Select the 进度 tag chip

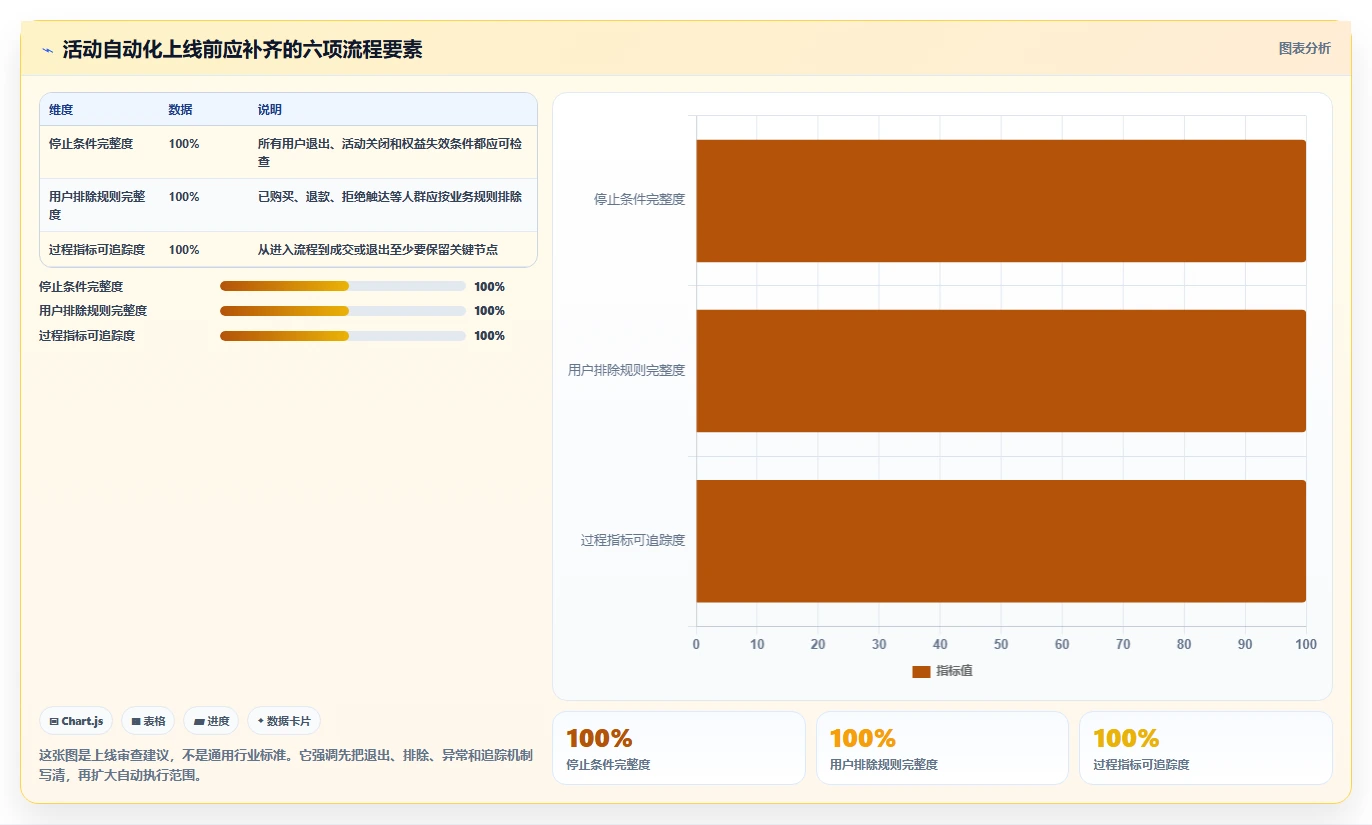click(x=211, y=721)
